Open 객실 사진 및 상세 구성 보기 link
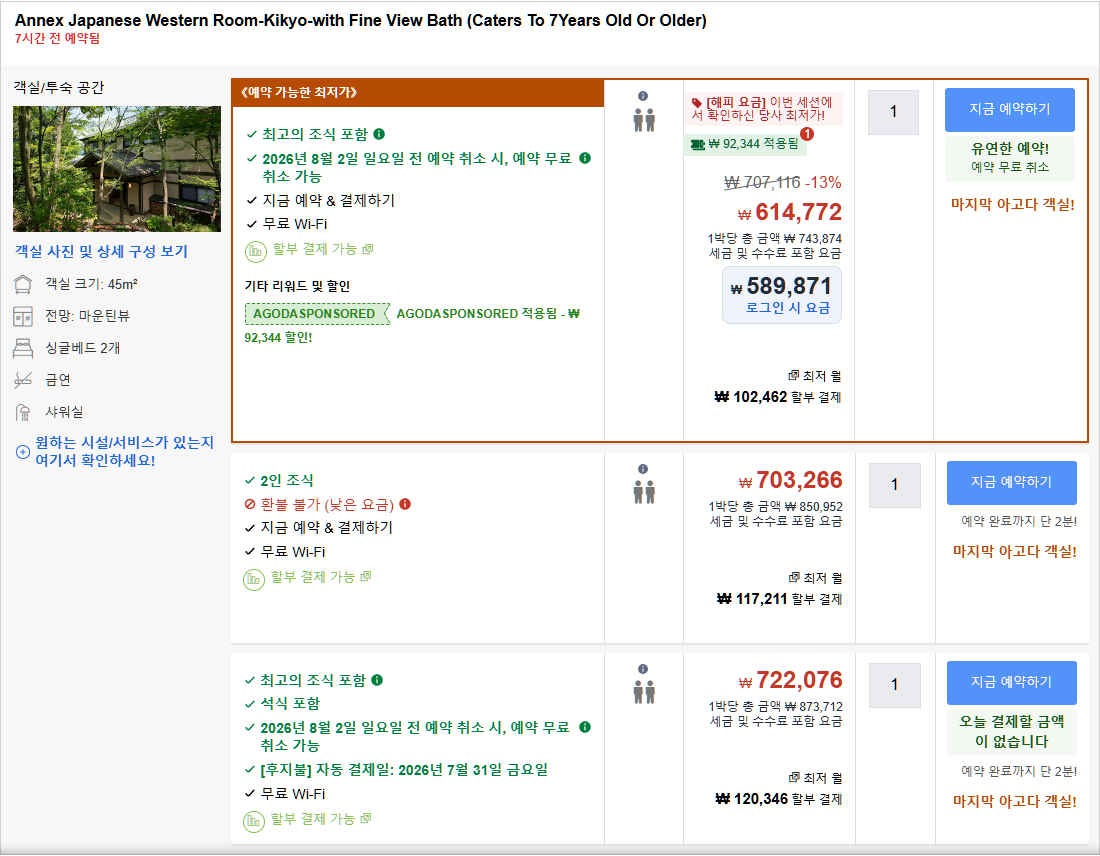 pos(102,251)
